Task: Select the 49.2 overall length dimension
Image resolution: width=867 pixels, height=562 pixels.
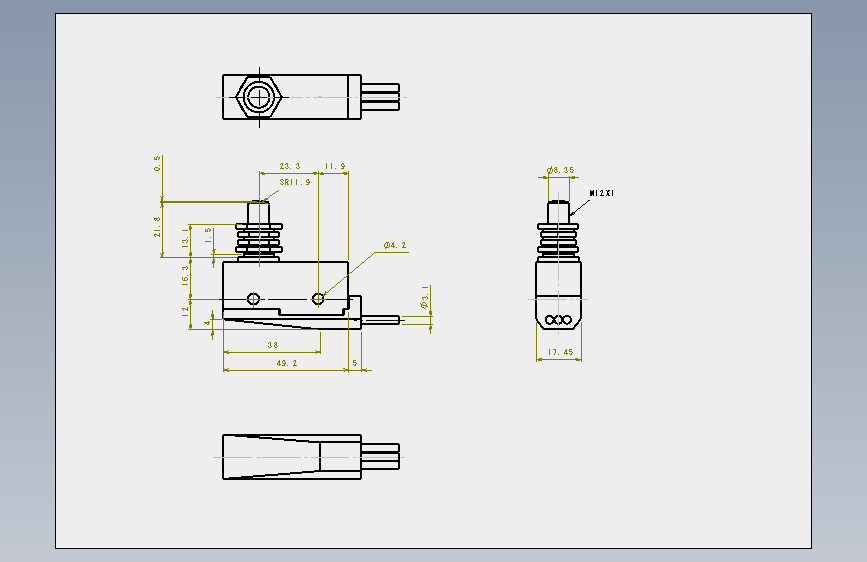Action: pos(286,363)
